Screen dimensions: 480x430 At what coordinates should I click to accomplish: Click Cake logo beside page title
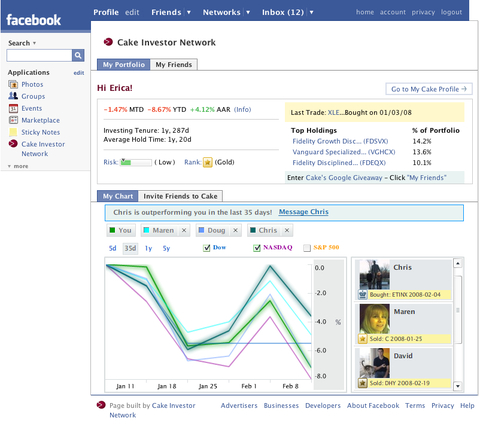(108, 42)
